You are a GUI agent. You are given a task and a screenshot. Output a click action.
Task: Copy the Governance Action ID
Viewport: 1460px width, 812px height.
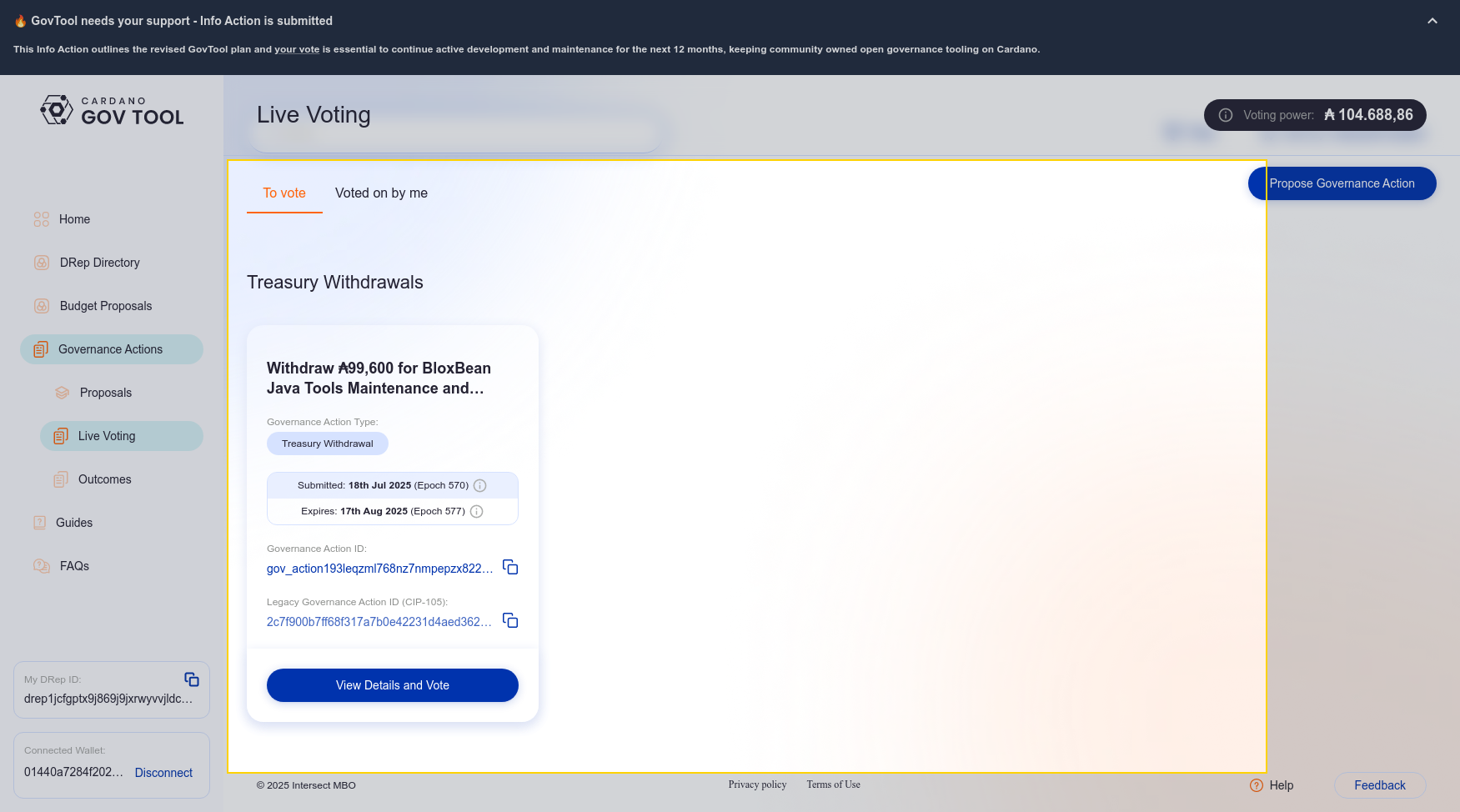(x=510, y=568)
